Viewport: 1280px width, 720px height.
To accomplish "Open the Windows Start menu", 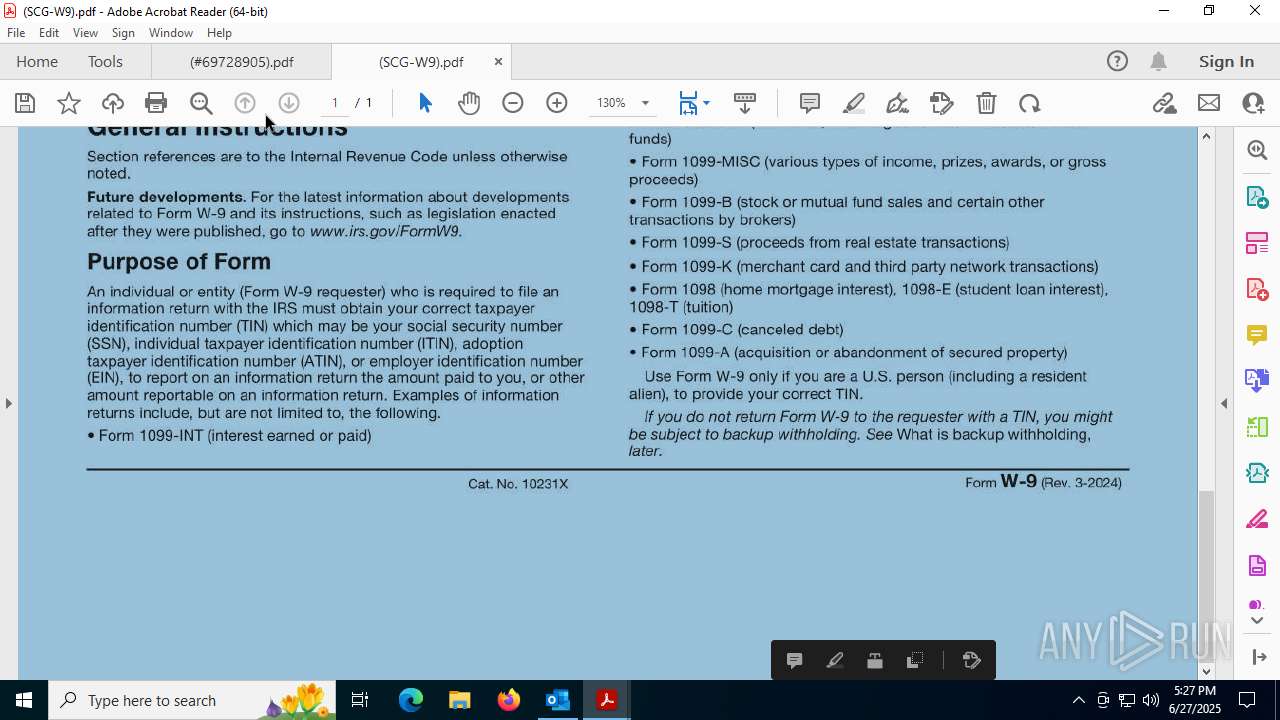I will point(24,700).
